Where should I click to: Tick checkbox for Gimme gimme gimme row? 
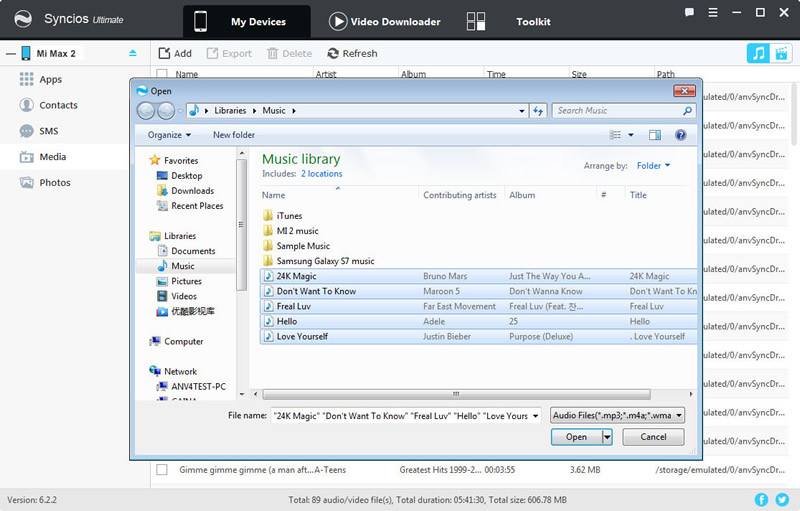(162, 470)
